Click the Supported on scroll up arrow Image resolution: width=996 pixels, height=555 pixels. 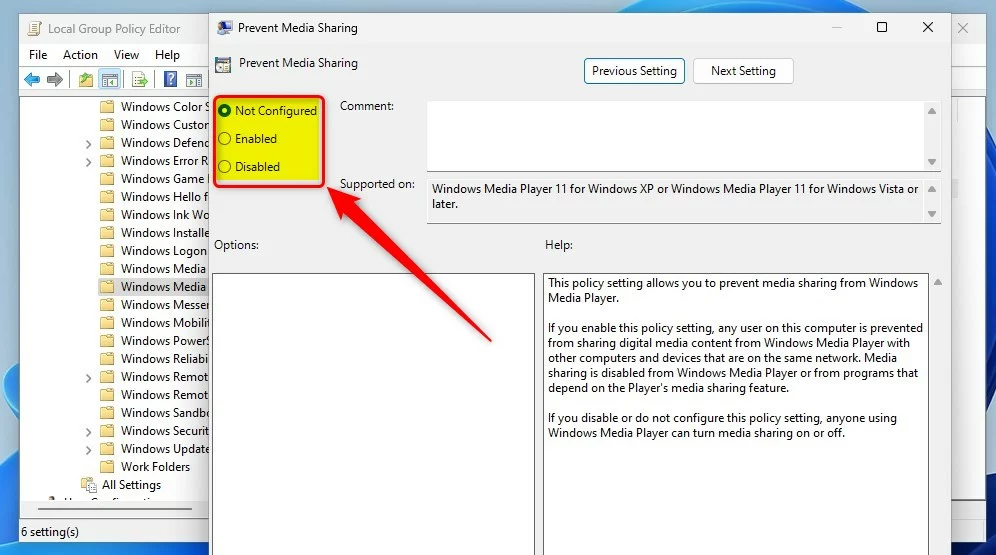click(x=932, y=189)
